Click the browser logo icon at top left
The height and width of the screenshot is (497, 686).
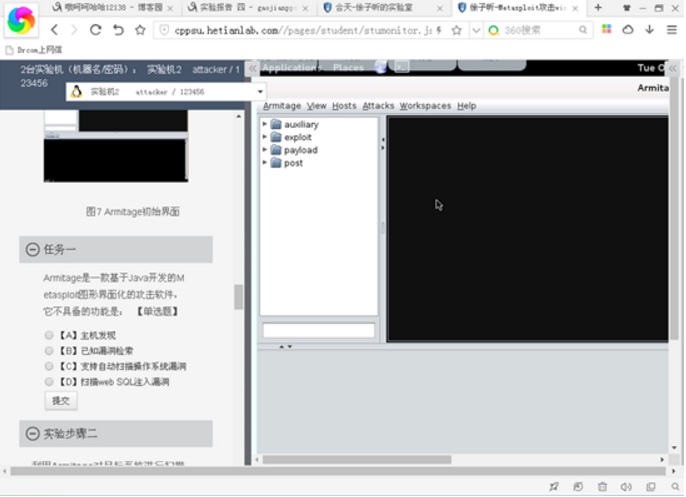coord(21,20)
